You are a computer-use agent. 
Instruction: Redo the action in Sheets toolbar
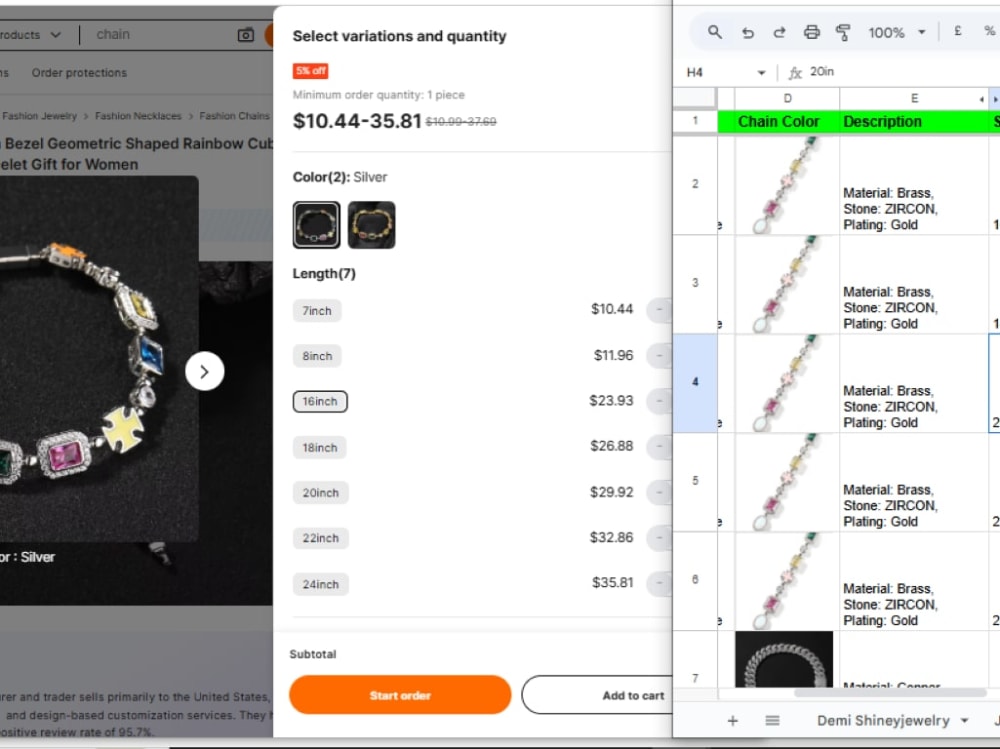779,33
